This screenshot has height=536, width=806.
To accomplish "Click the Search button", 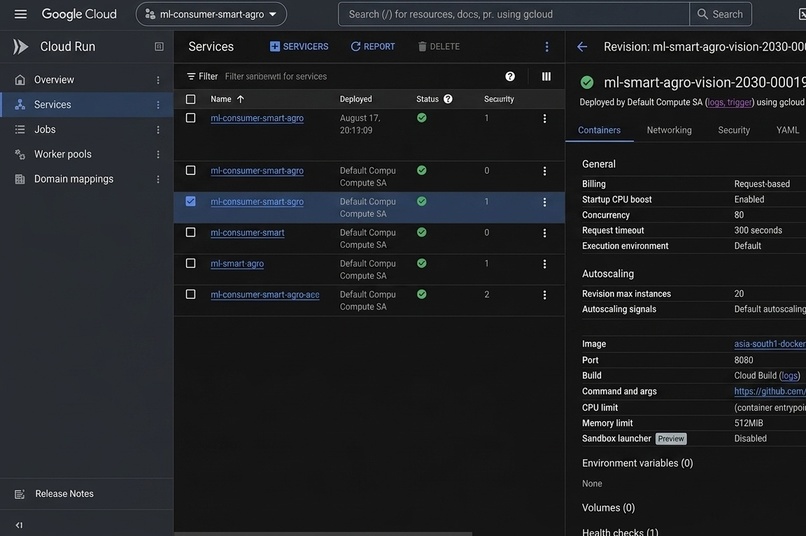I will (720, 14).
